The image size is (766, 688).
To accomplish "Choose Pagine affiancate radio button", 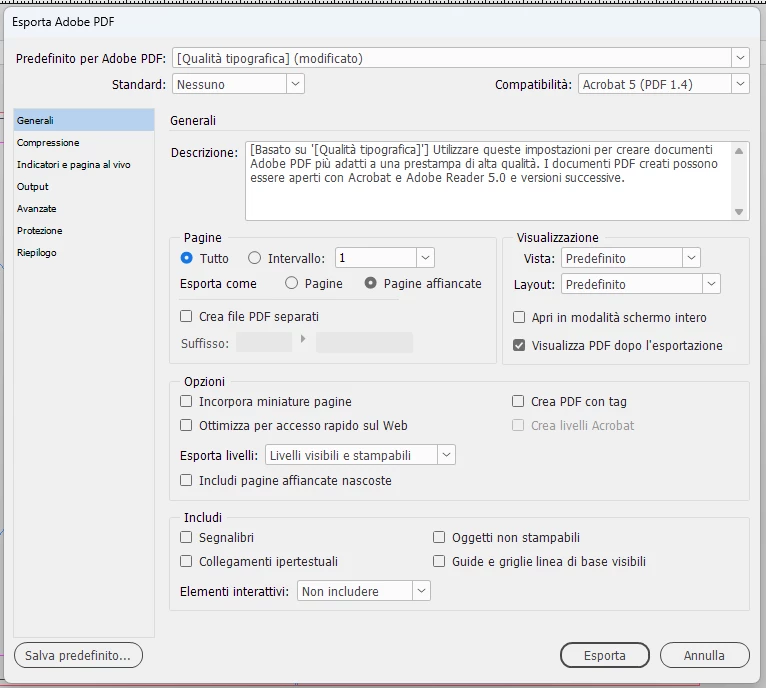I will pyautogui.click(x=370, y=283).
